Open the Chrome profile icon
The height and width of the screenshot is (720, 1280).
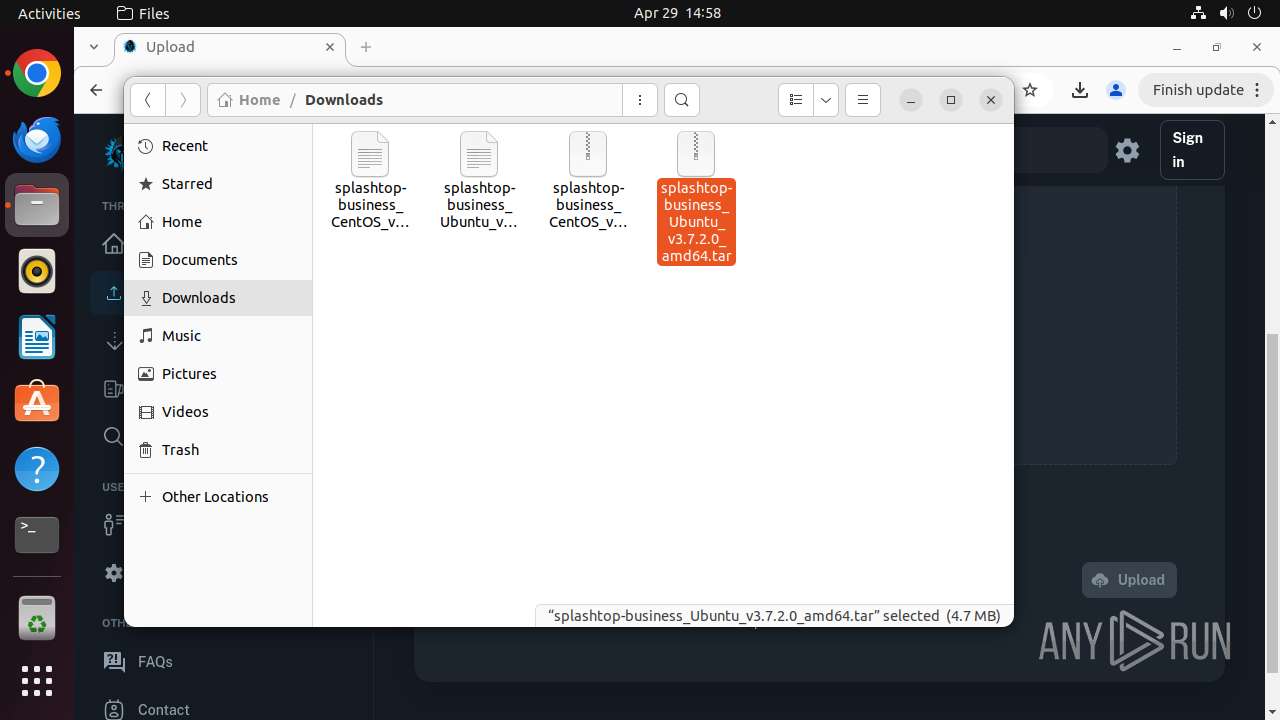(1116, 90)
